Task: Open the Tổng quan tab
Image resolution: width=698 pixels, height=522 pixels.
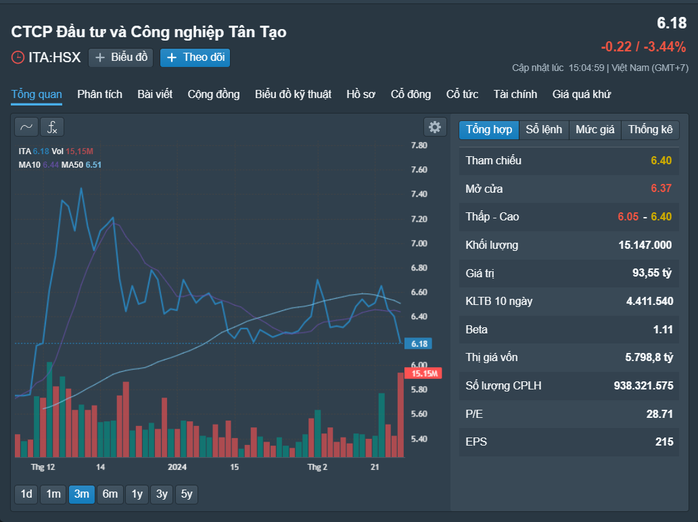Action: [37, 94]
